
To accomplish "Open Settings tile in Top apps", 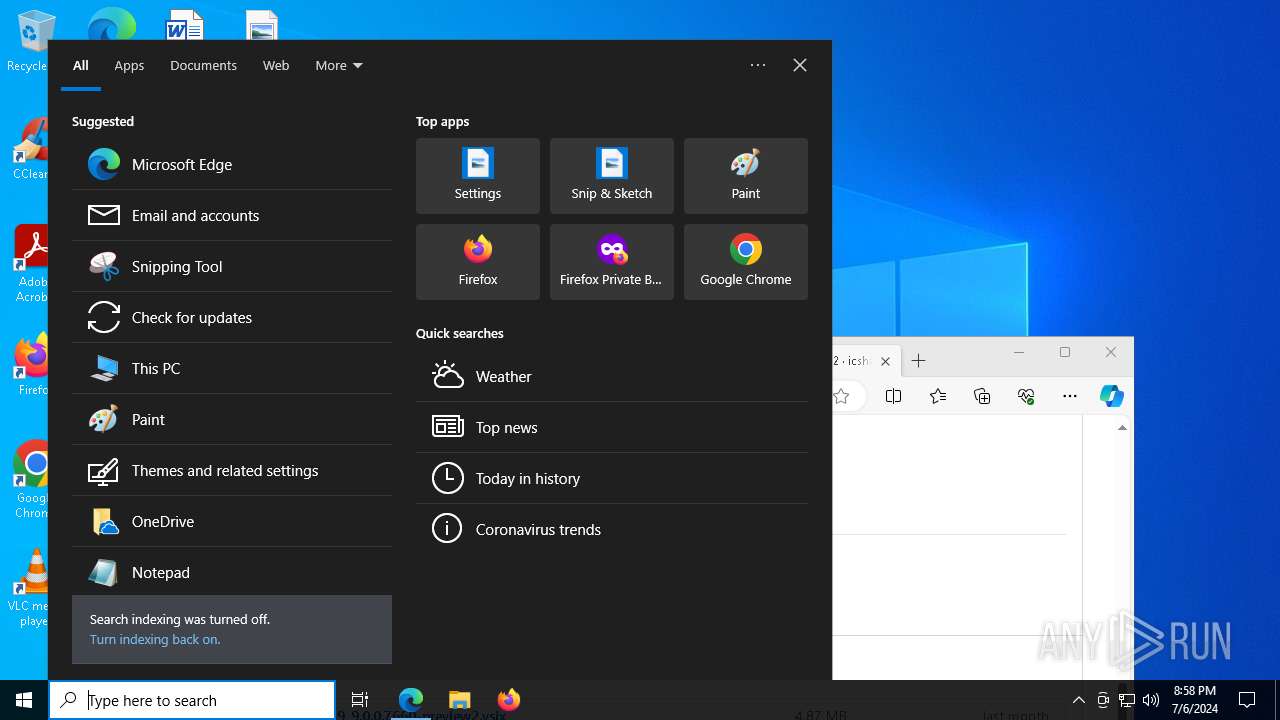I will coord(478,176).
